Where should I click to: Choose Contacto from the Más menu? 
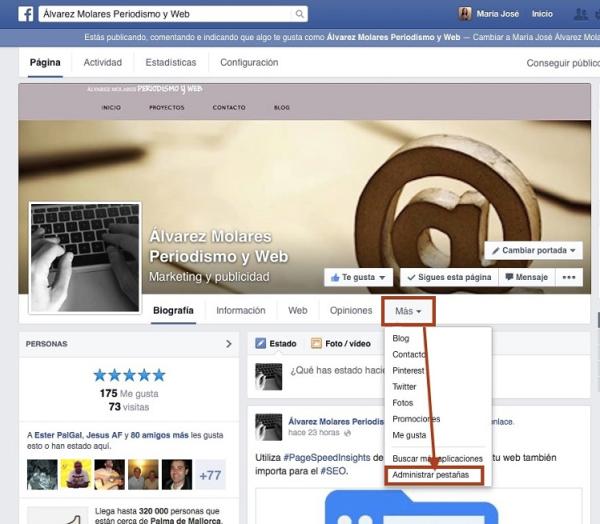(409, 354)
